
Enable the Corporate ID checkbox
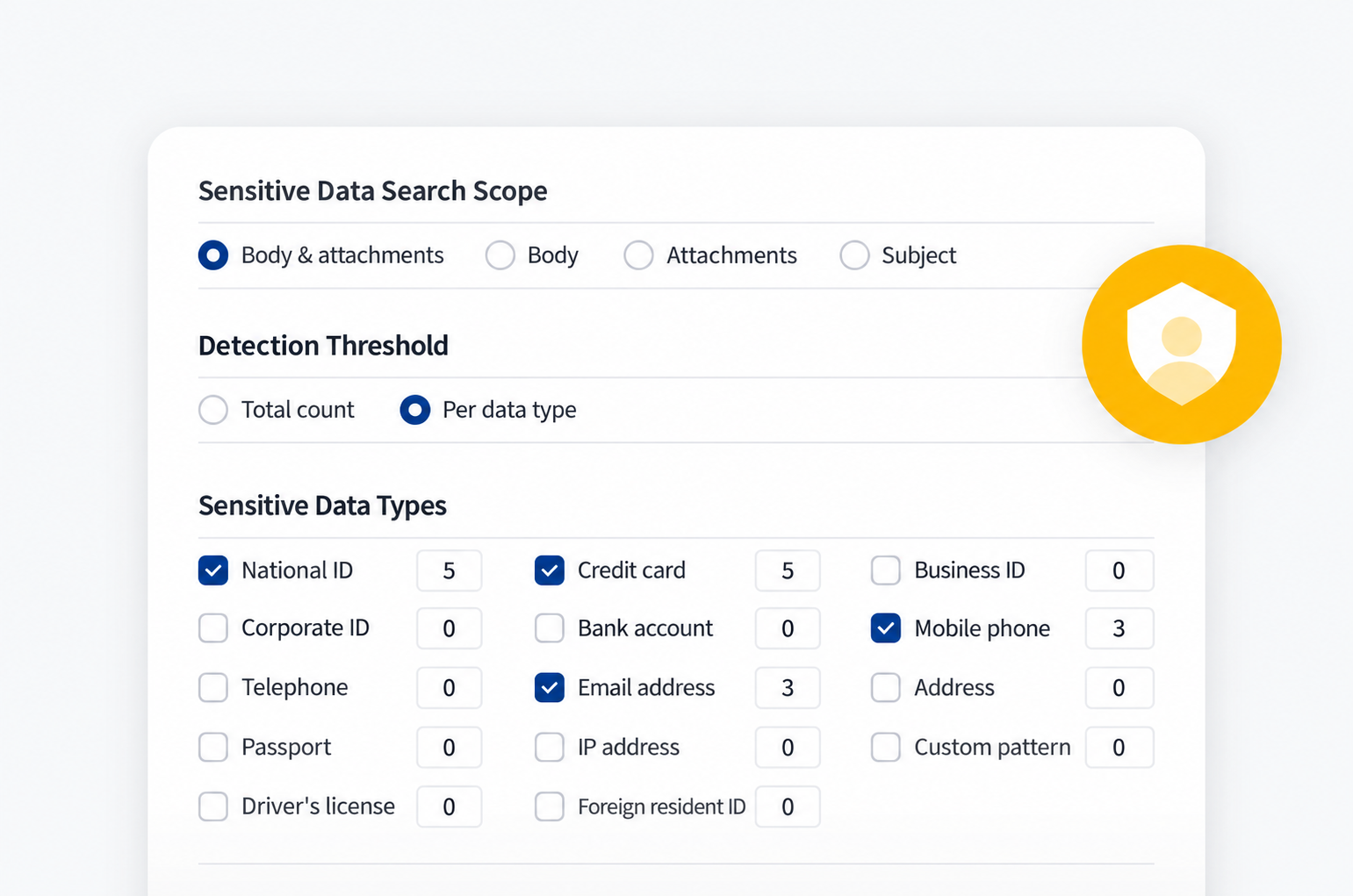pos(213,628)
